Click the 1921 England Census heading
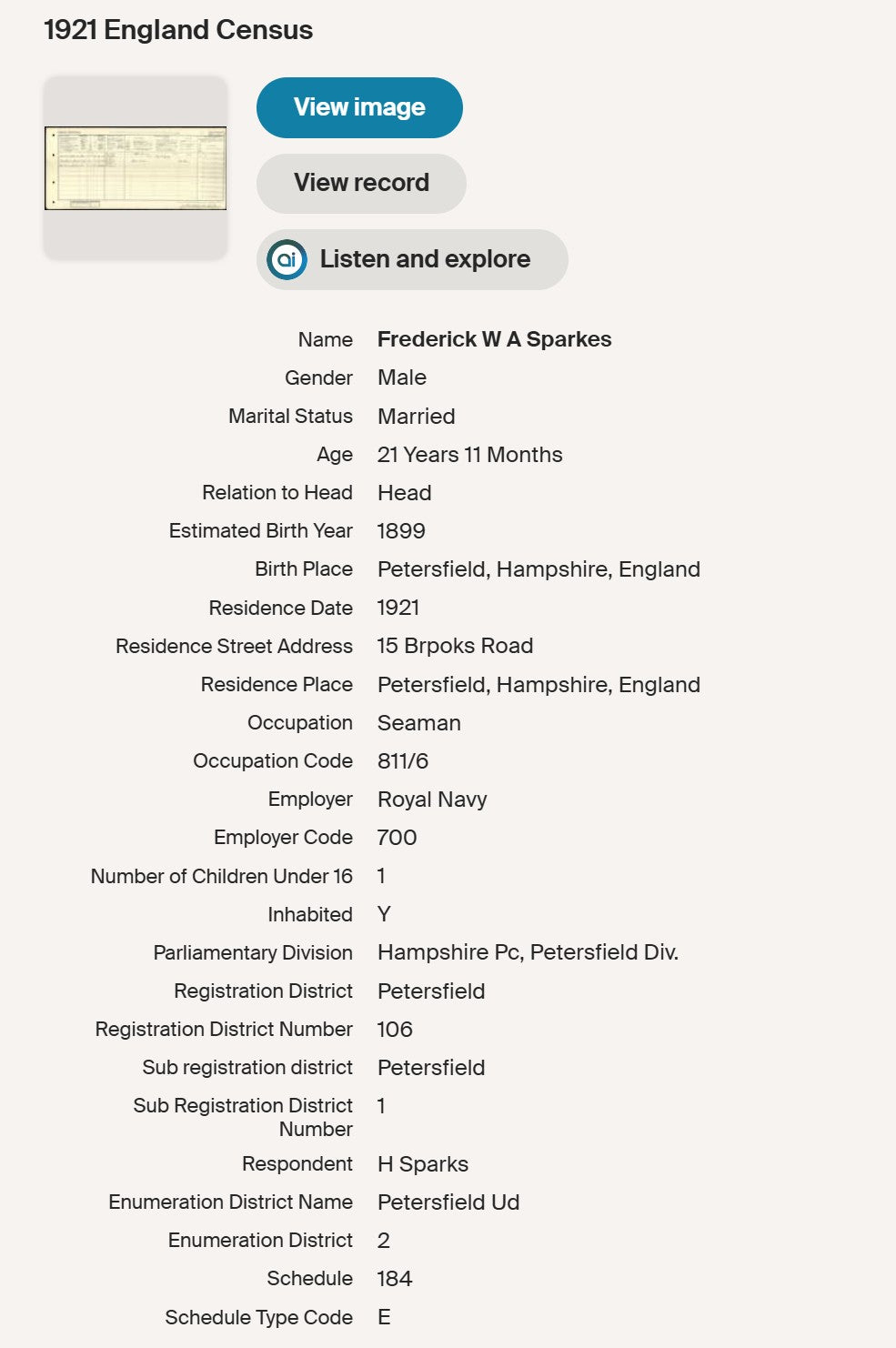Image resolution: width=896 pixels, height=1348 pixels. click(x=178, y=30)
